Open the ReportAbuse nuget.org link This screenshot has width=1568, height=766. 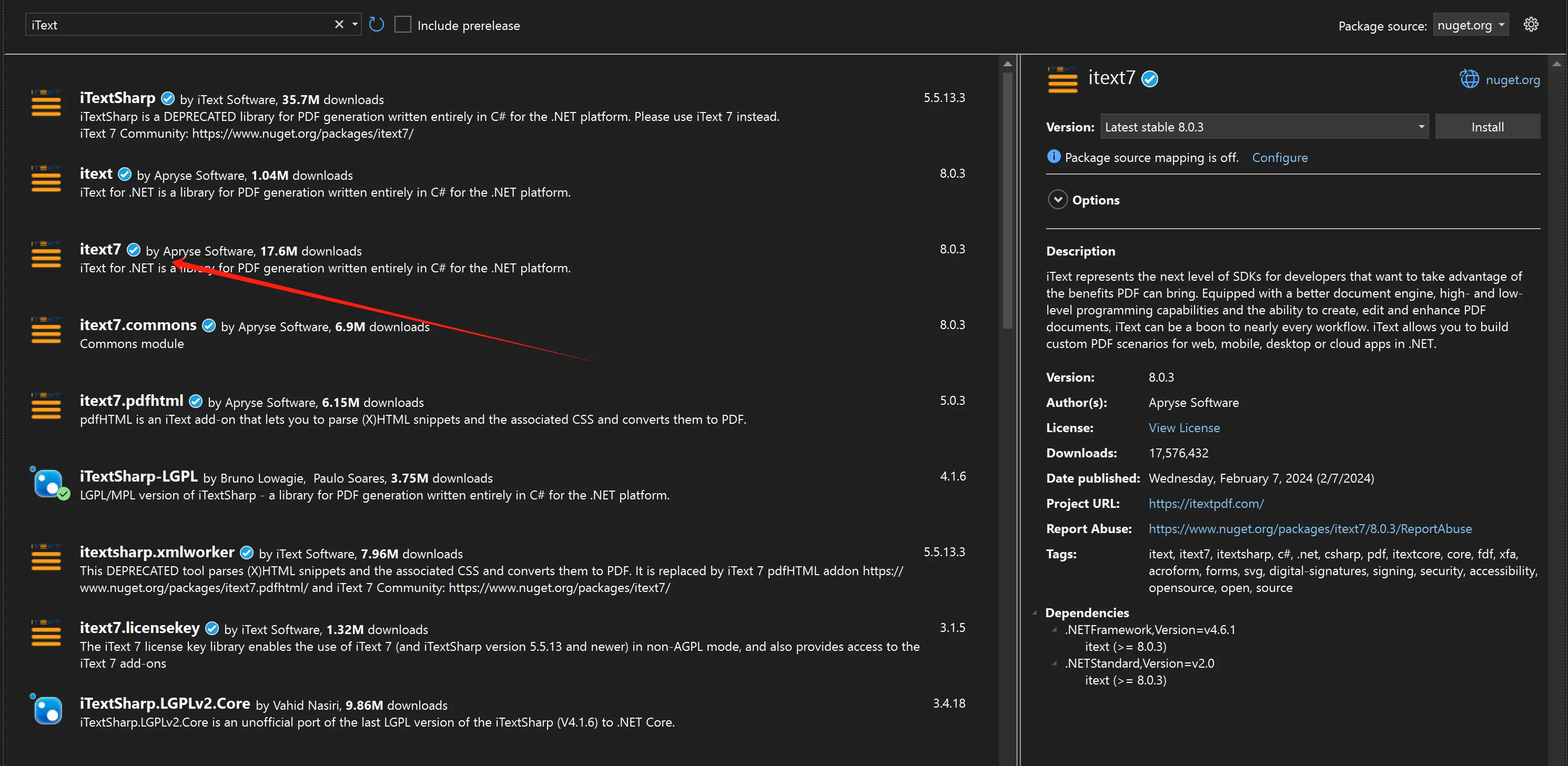pyautogui.click(x=1310, y=529)
